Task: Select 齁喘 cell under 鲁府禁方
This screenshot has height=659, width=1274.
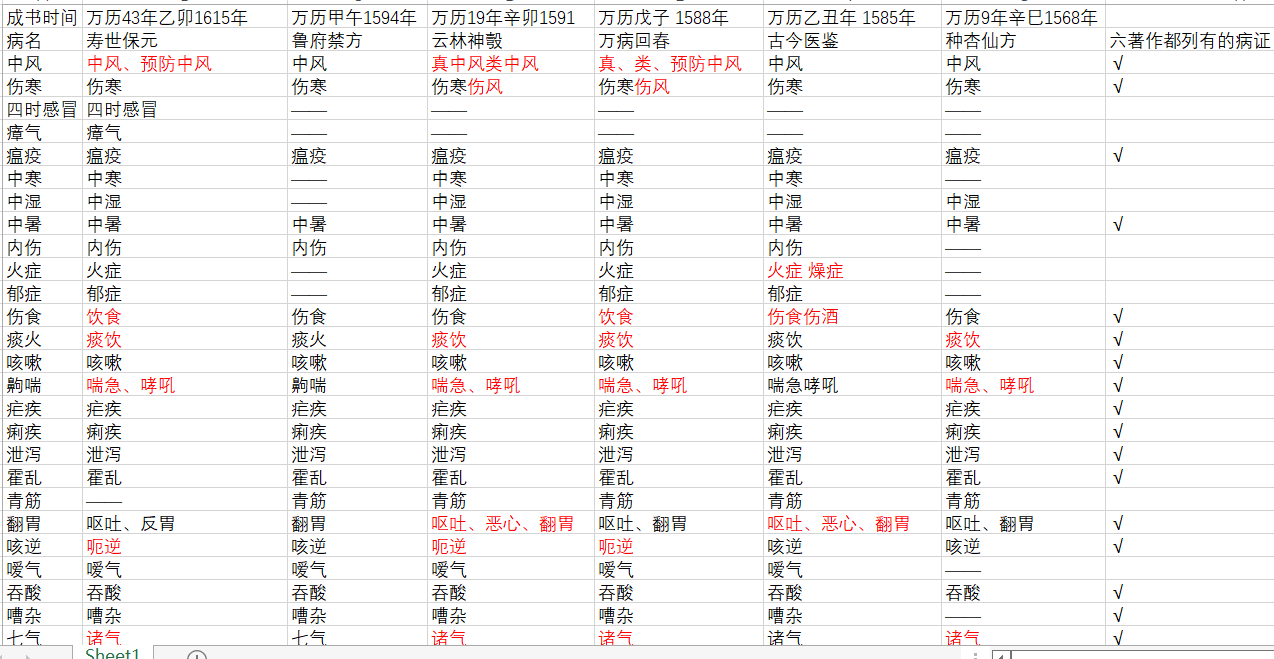Action: (358, 385)
